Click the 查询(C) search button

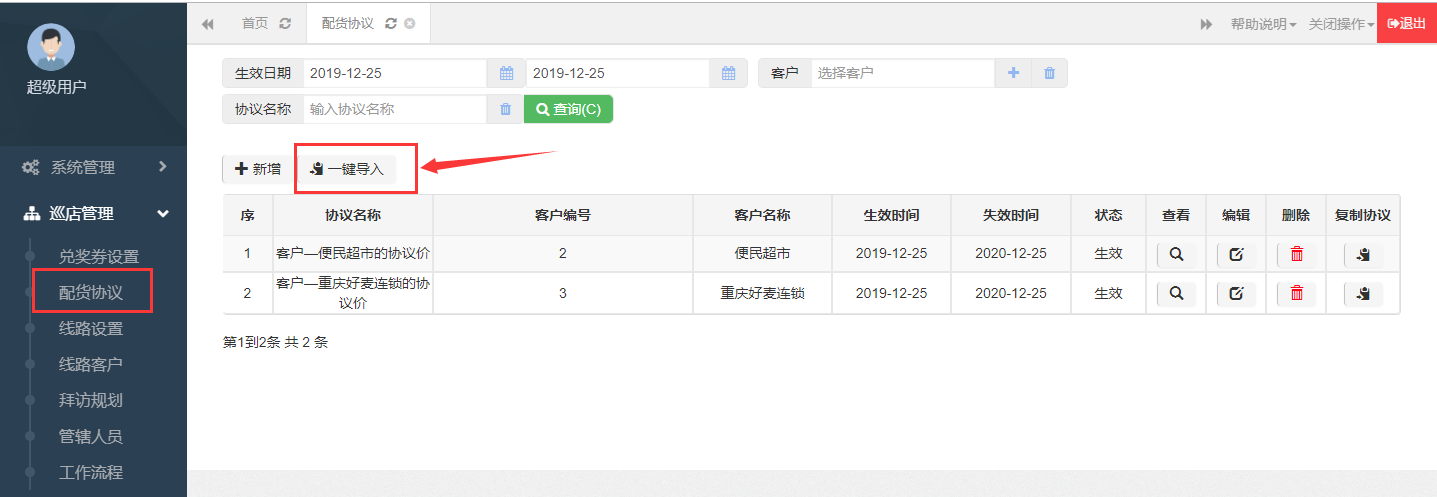[x=568, y=109]
